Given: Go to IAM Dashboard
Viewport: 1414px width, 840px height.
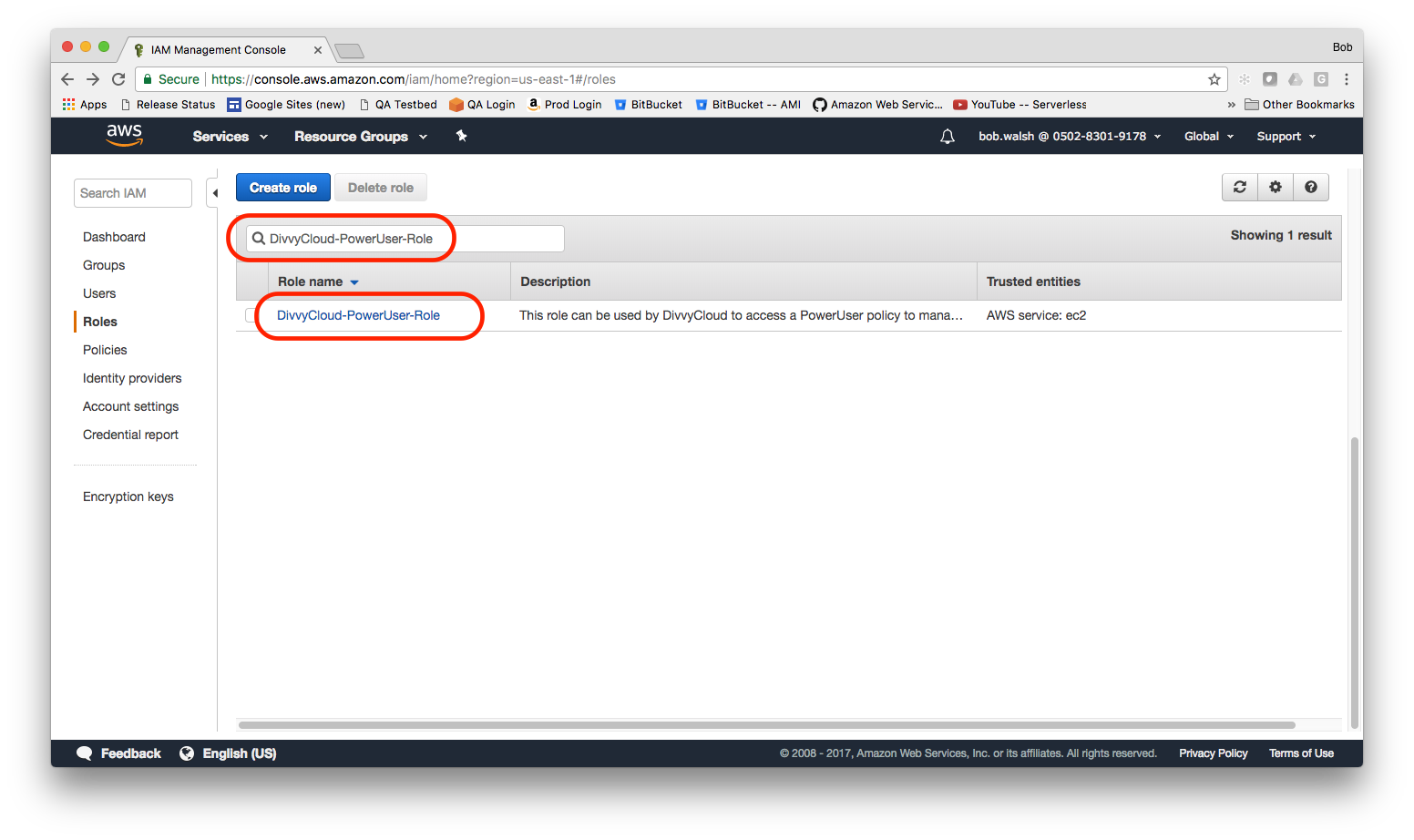Looking at the screenshot, I should point(114,237).
